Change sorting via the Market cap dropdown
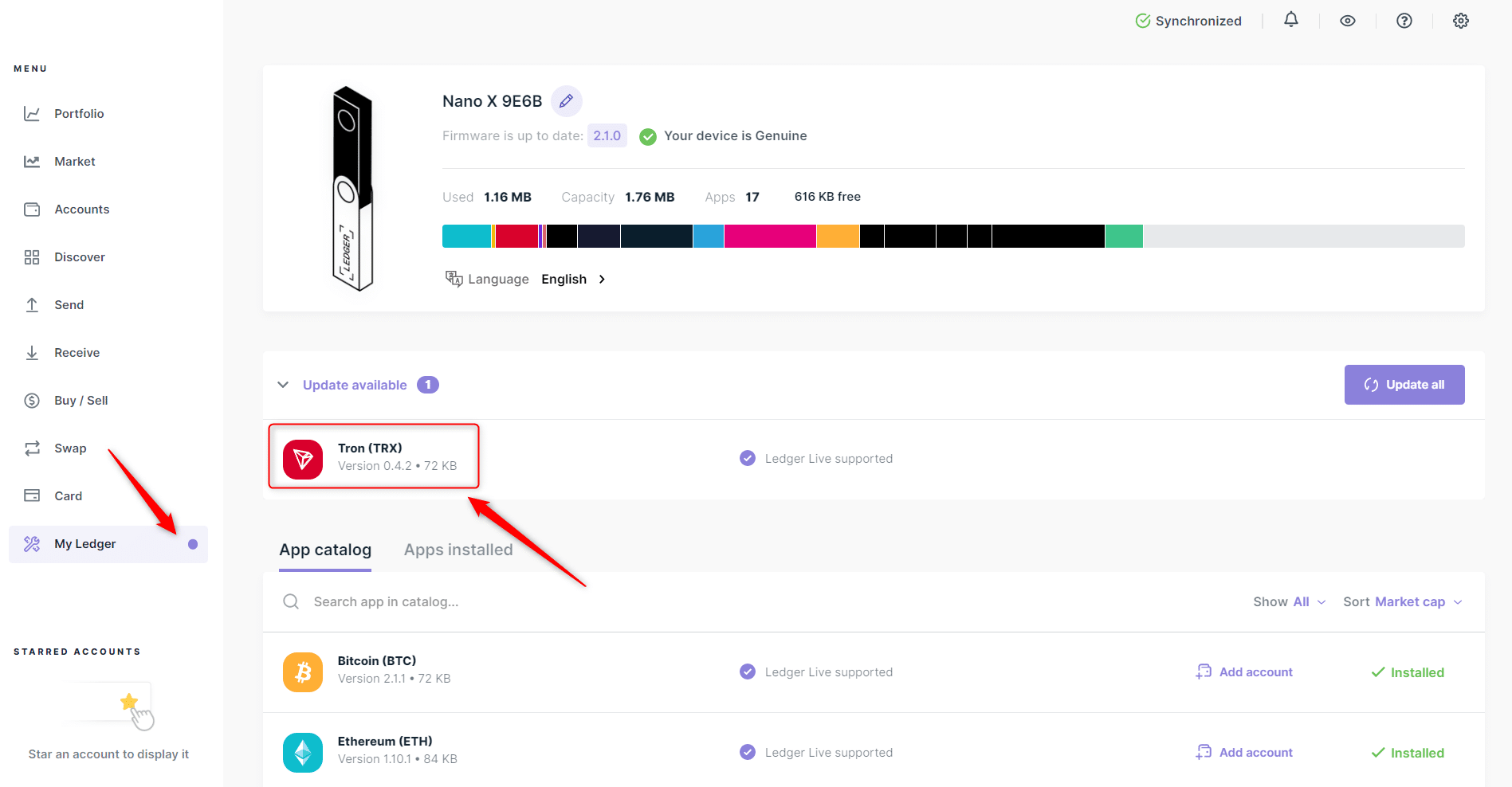 click(x=1411, y=601)
